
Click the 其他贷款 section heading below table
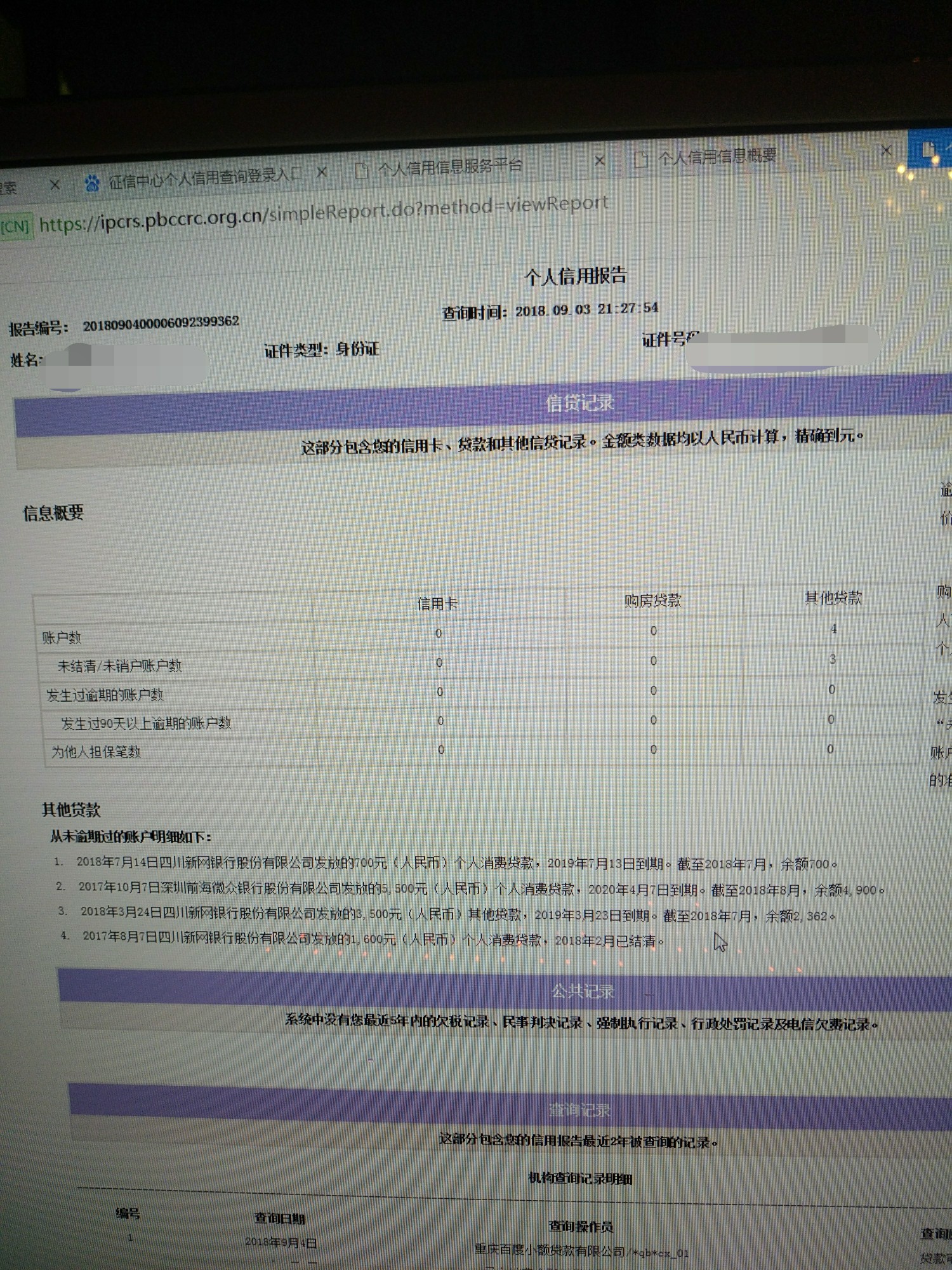pyautogui.click(x=71, y=810)
